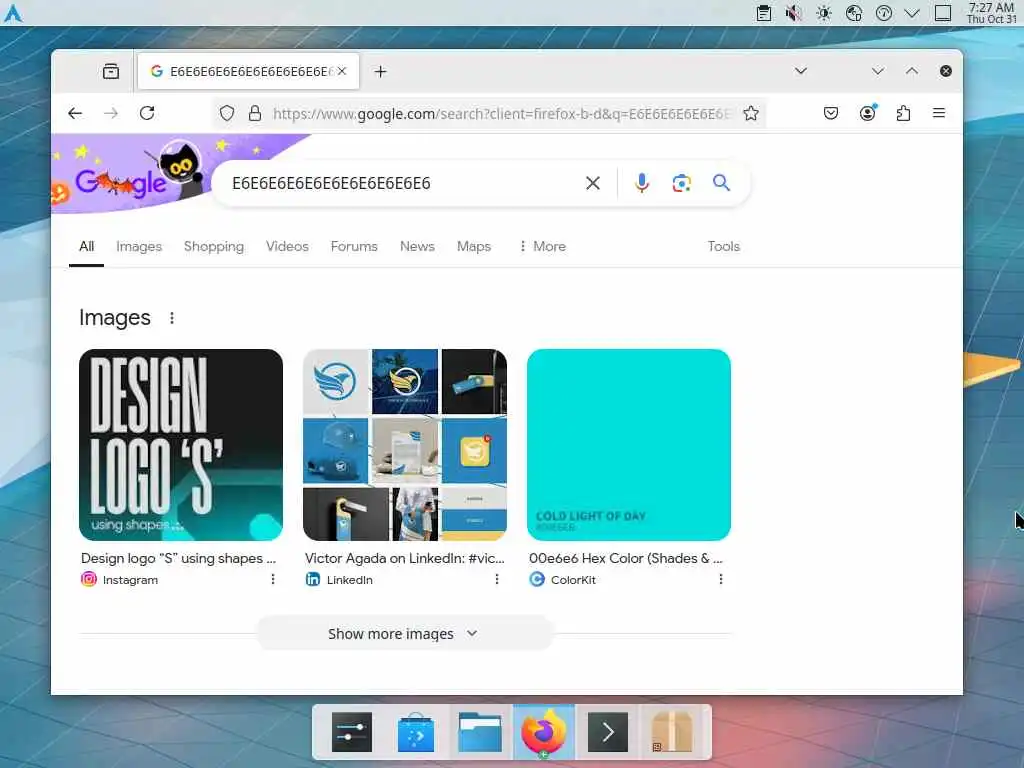Open three-dot menu for Instagram result
This screenshot has width=1024, height=768.
point(273,579)
